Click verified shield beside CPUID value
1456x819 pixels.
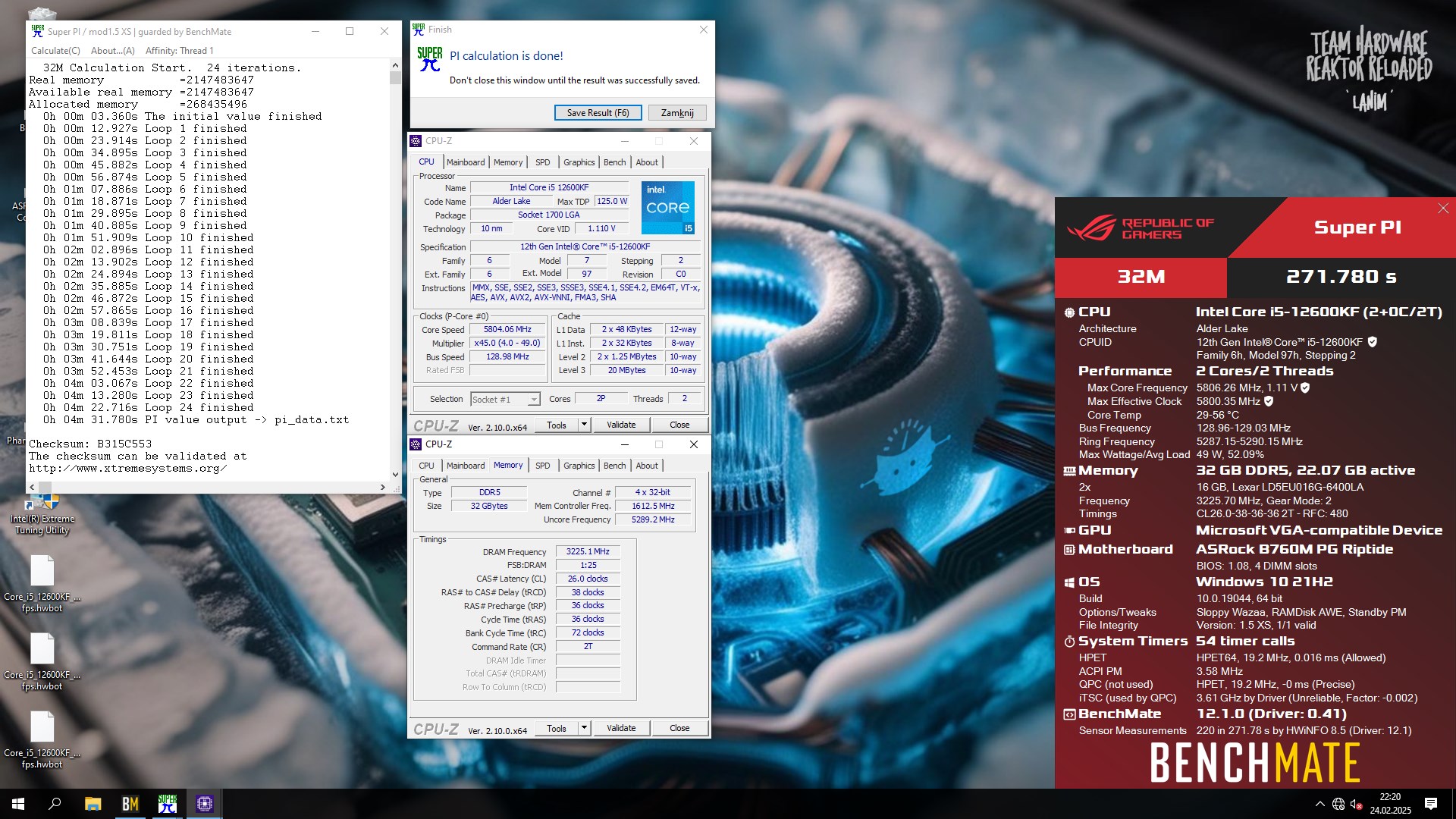[x=1373, y=342]
